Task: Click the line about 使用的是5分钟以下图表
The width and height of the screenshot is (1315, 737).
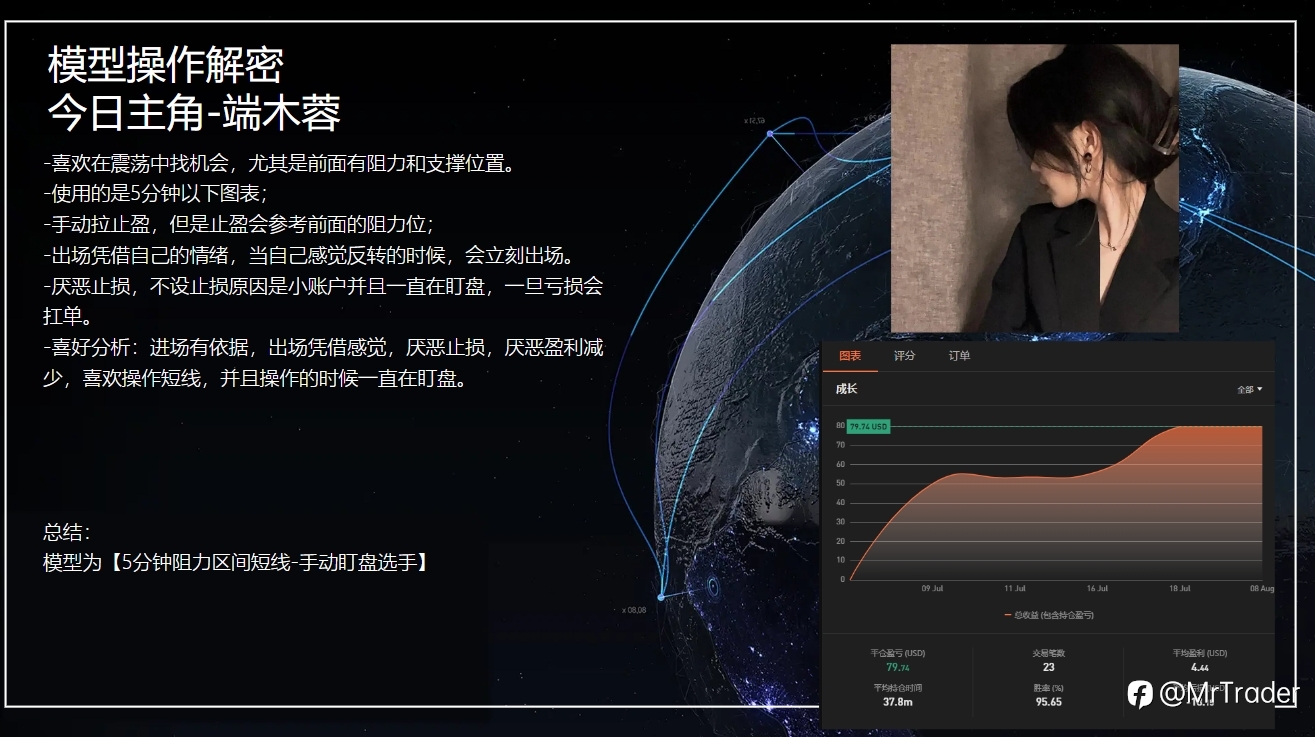Action: [155, 193]
